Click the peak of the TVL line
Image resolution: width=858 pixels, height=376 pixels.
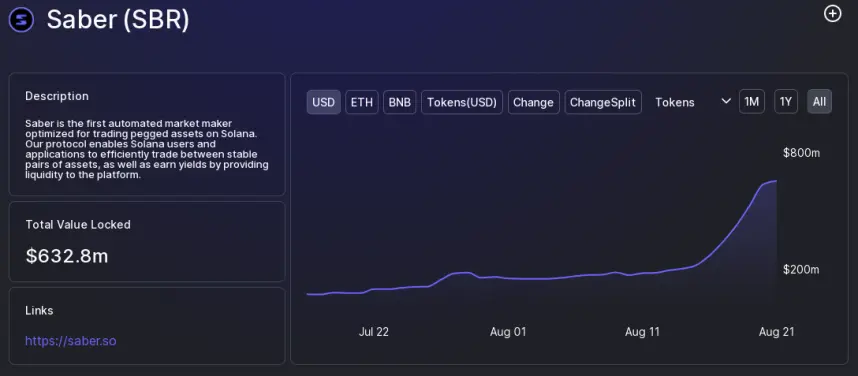point(775,181)
